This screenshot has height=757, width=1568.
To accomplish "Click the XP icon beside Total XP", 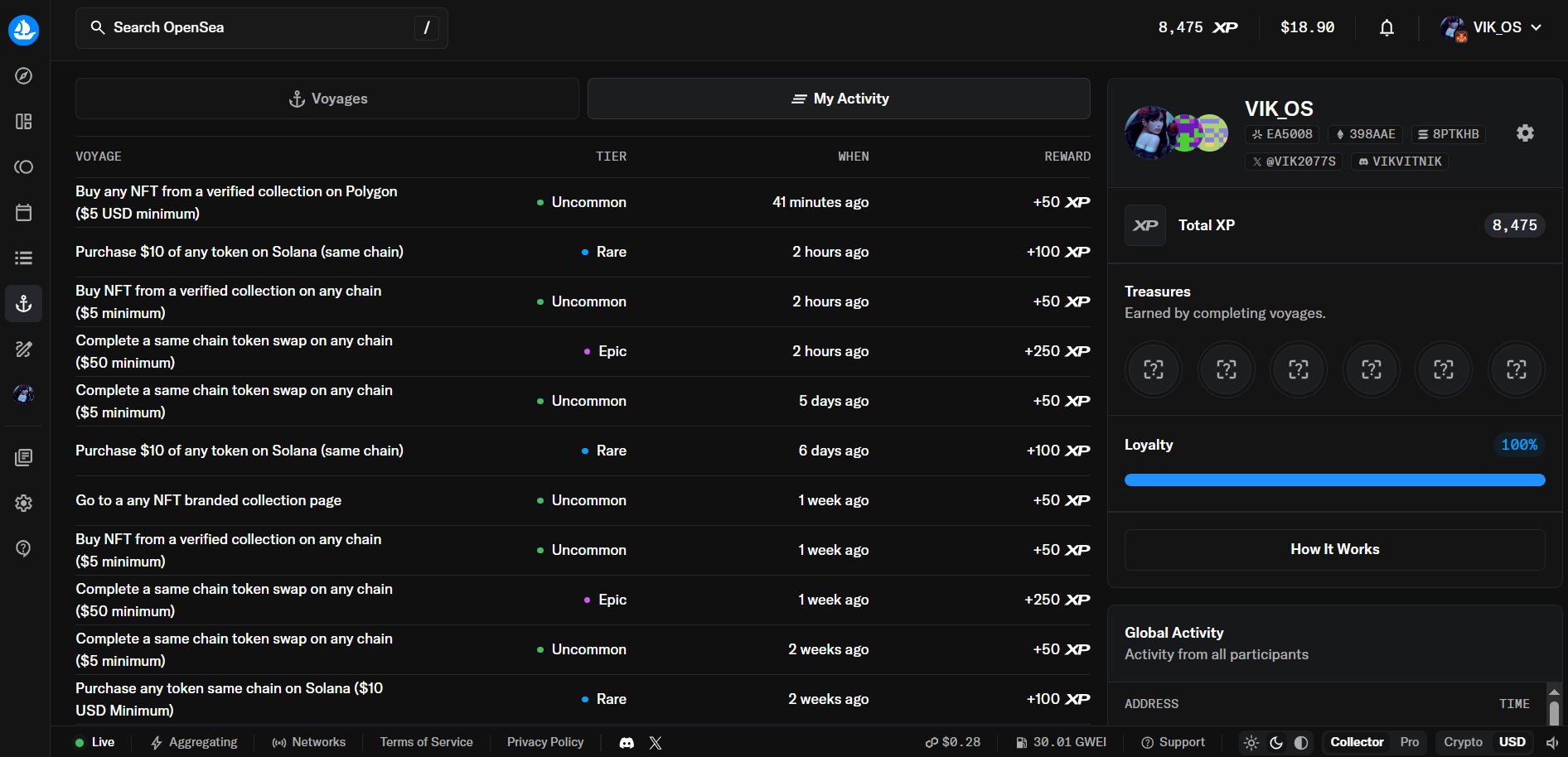I will tap(1145, 225).
